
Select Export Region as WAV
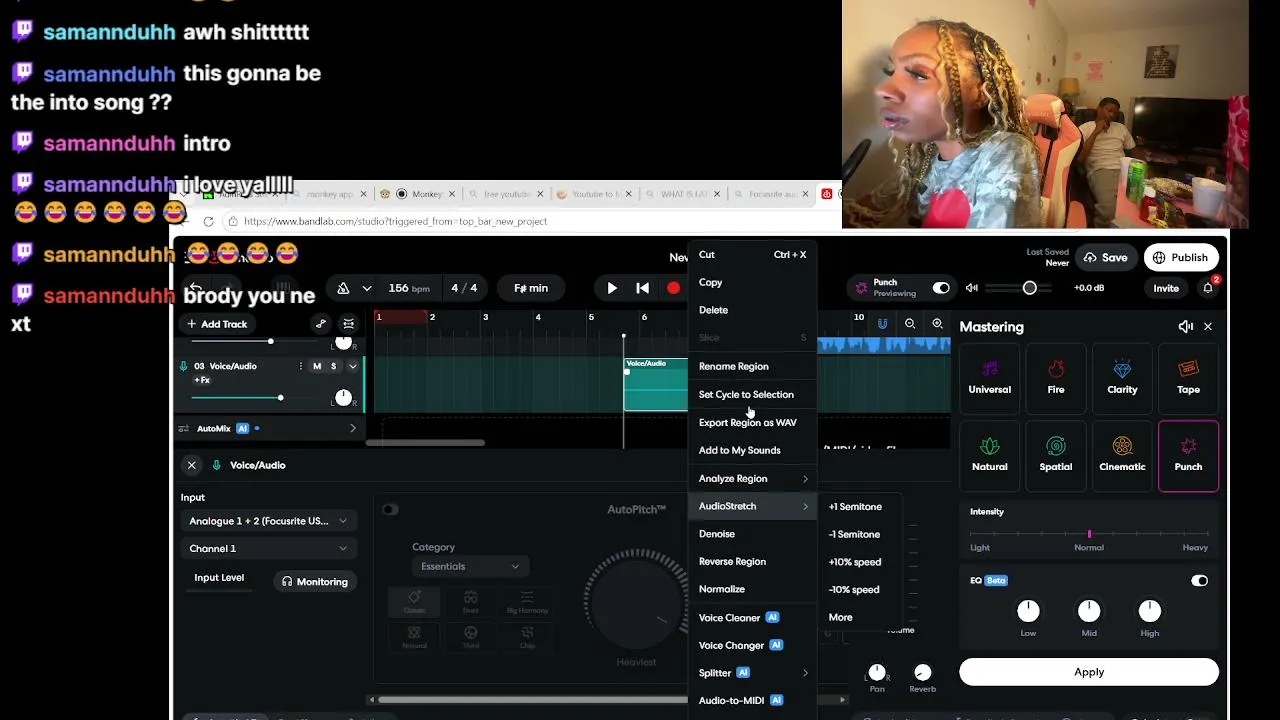click(x=753, y=422)
